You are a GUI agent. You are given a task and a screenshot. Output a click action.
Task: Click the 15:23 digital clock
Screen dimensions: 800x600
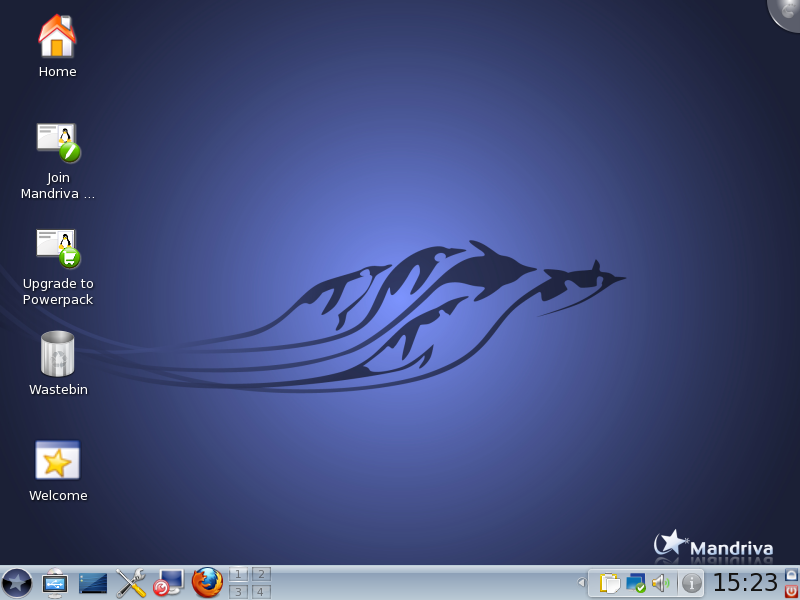click(x=745, y=583)
